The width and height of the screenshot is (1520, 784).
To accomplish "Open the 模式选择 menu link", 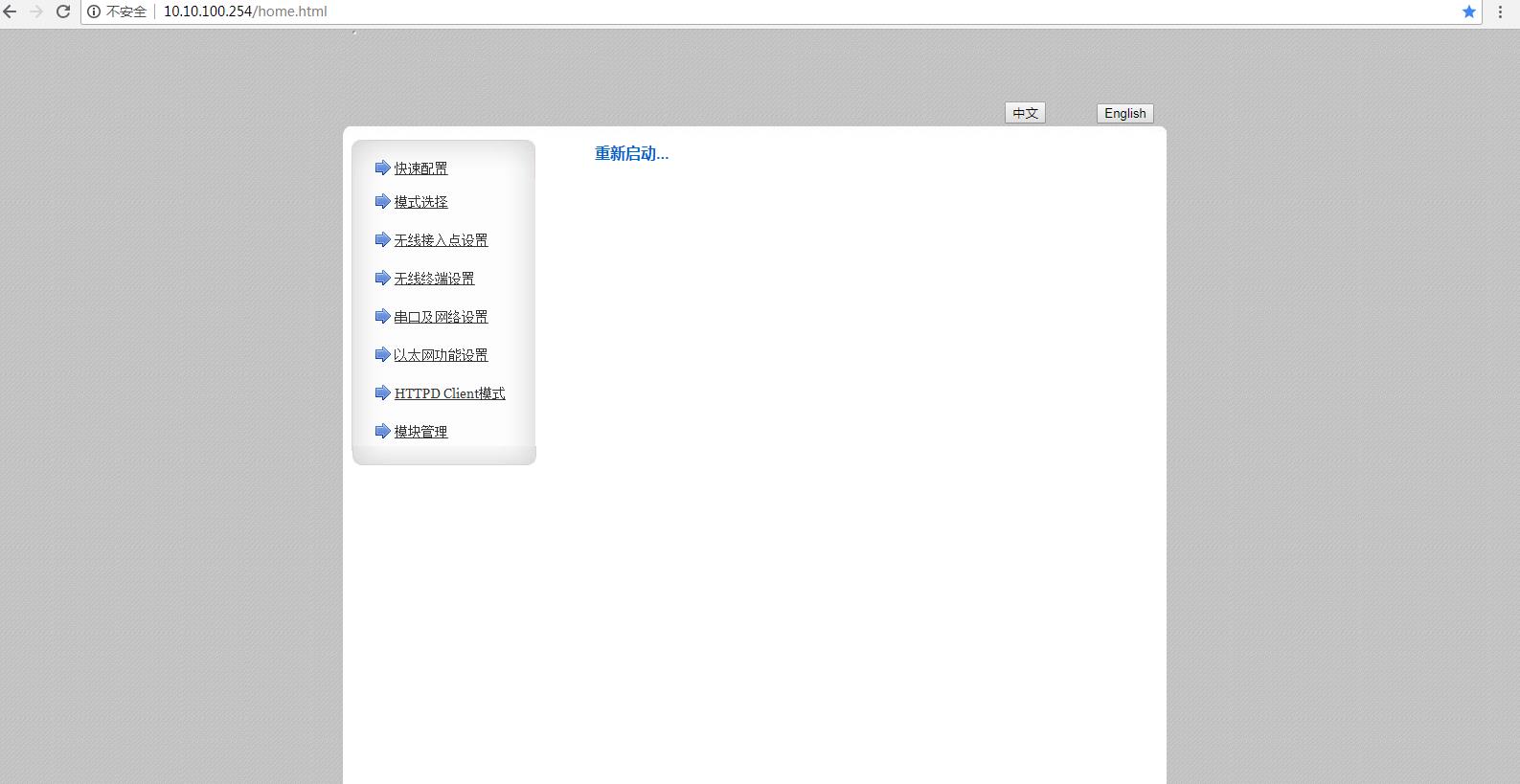I will coord(420,202).
